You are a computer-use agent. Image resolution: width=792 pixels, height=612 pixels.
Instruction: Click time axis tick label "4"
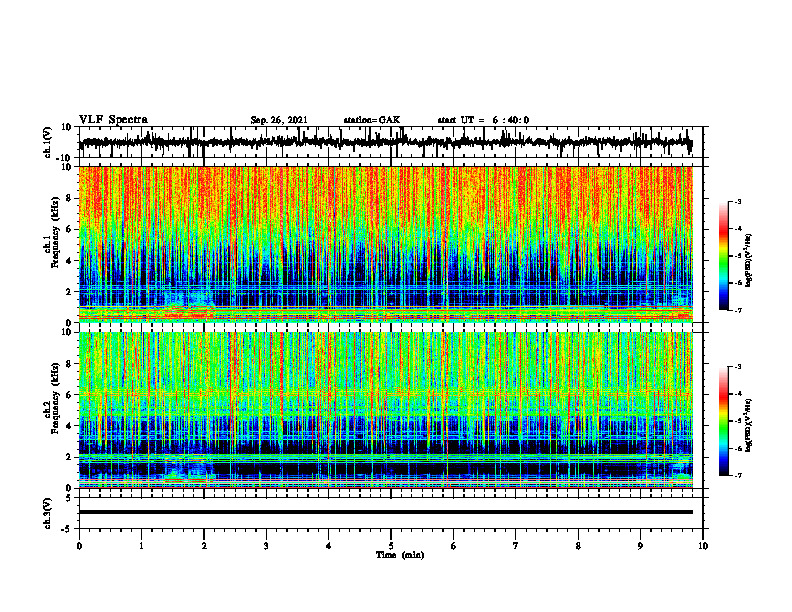pyautogui.click(x=329, y=546)
